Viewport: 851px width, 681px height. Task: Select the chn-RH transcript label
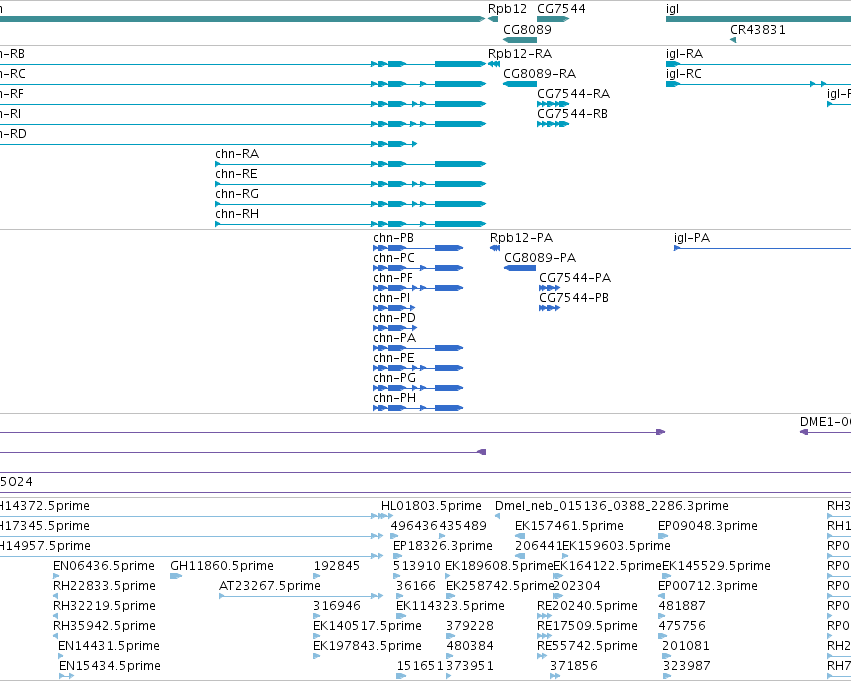pos(237,214)
